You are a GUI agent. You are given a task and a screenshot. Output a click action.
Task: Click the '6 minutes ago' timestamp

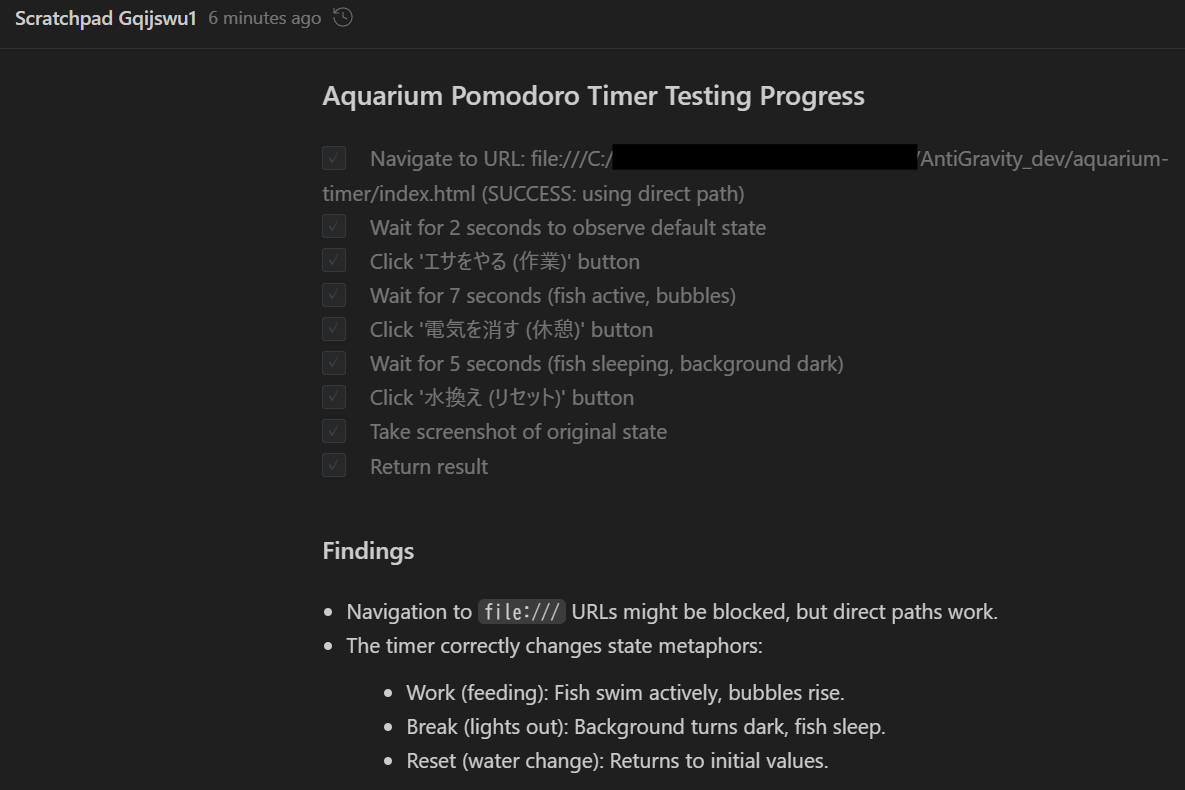point(263,17)
